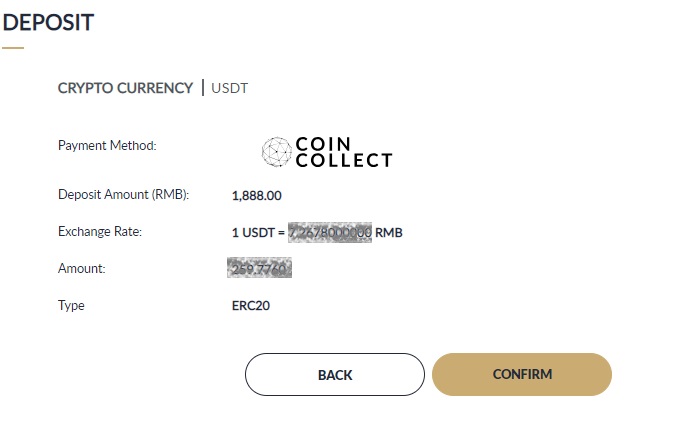Click the RMB unit after exchange rate
Screen dimensions: 686x424
pyautogui.click(x=389, y=233)
